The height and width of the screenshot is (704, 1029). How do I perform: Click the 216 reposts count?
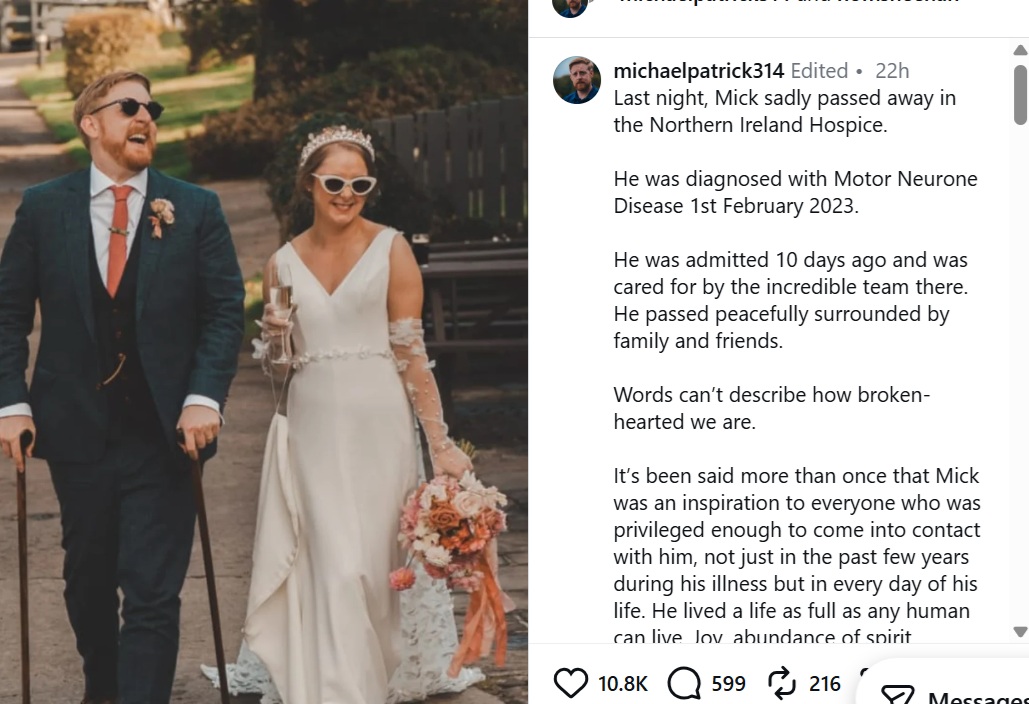point(825,684)
